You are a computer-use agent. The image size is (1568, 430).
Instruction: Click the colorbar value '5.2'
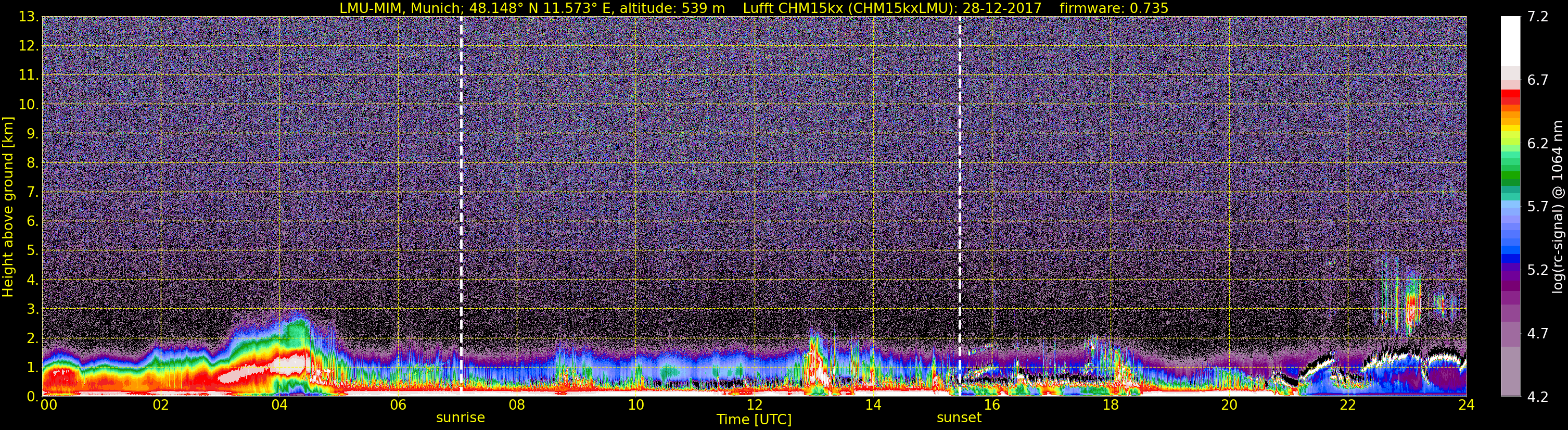[1538, 270]
